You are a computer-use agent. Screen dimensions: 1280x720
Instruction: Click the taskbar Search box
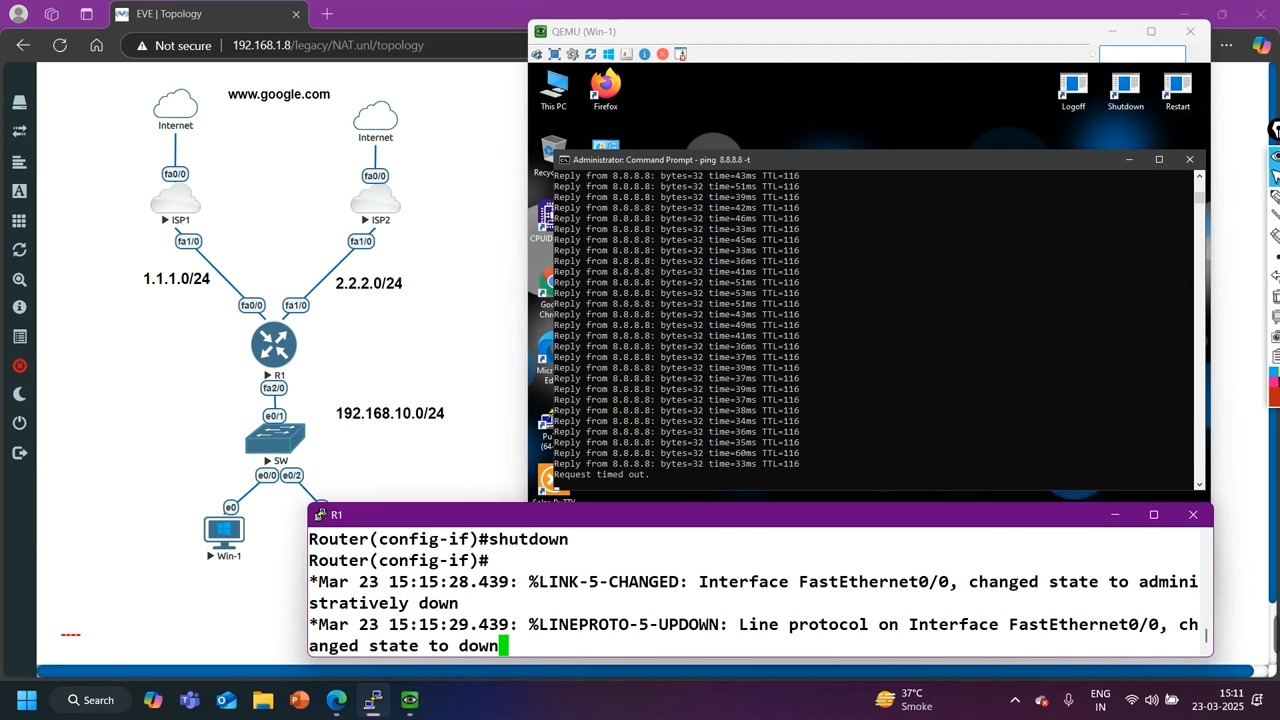pos(92,700)
